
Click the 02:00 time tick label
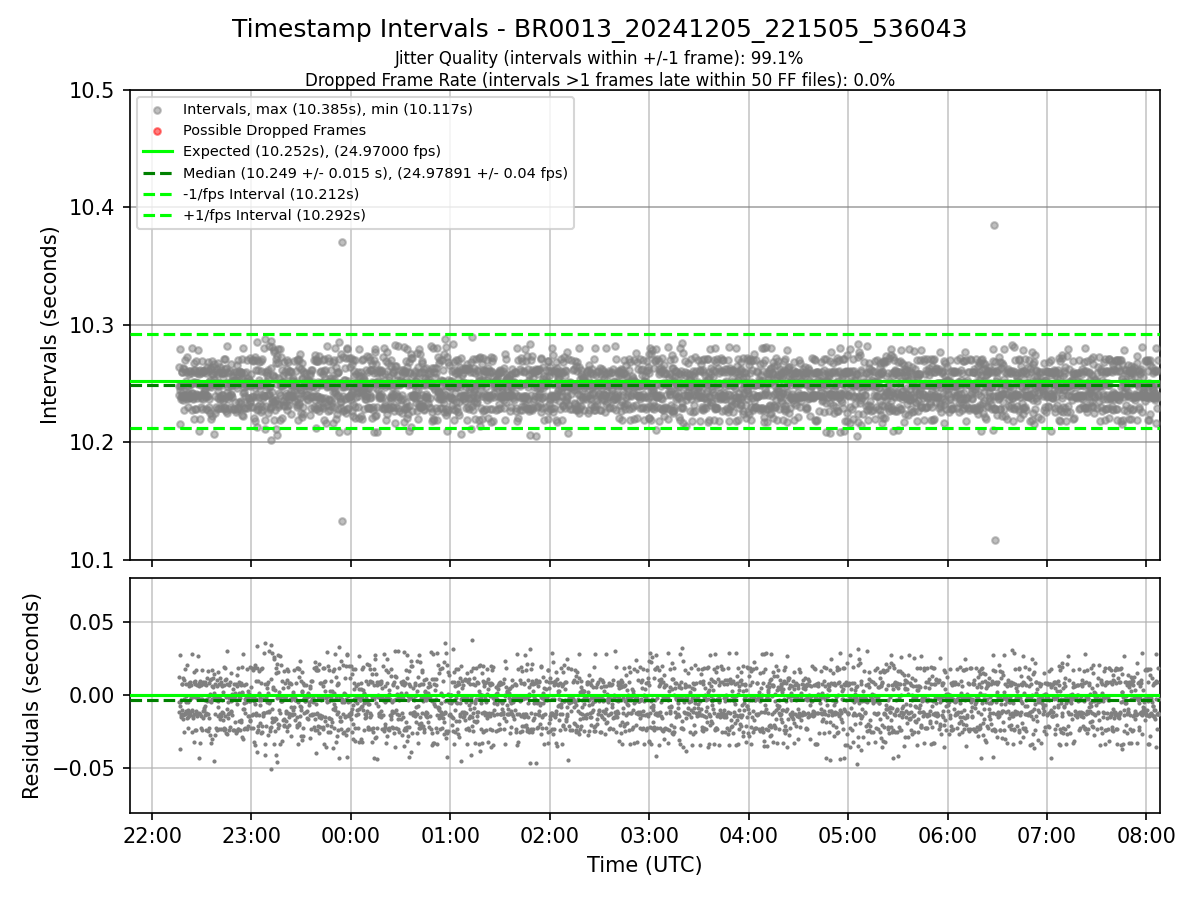point(549,834)
